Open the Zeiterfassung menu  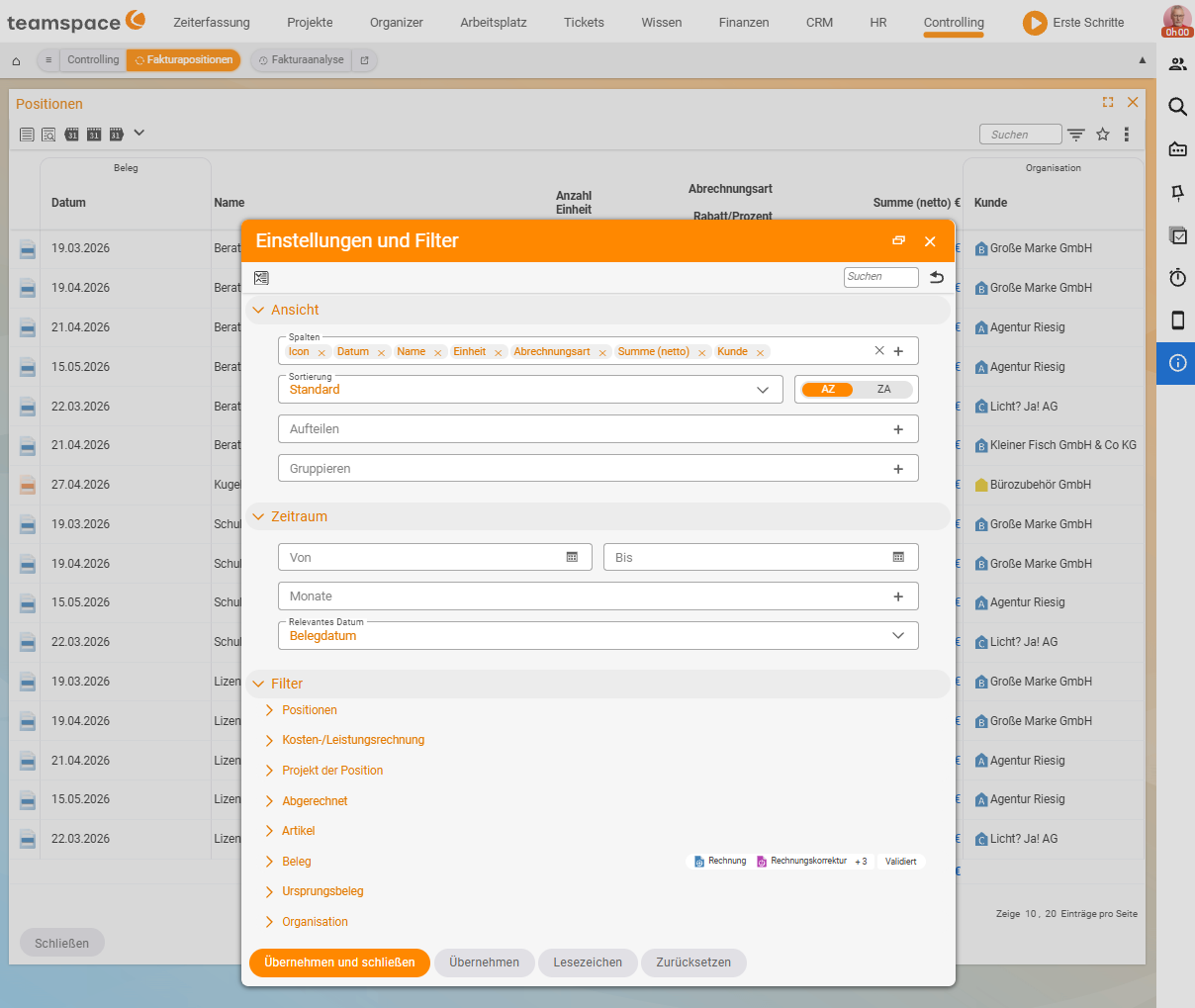pos(212,22)
